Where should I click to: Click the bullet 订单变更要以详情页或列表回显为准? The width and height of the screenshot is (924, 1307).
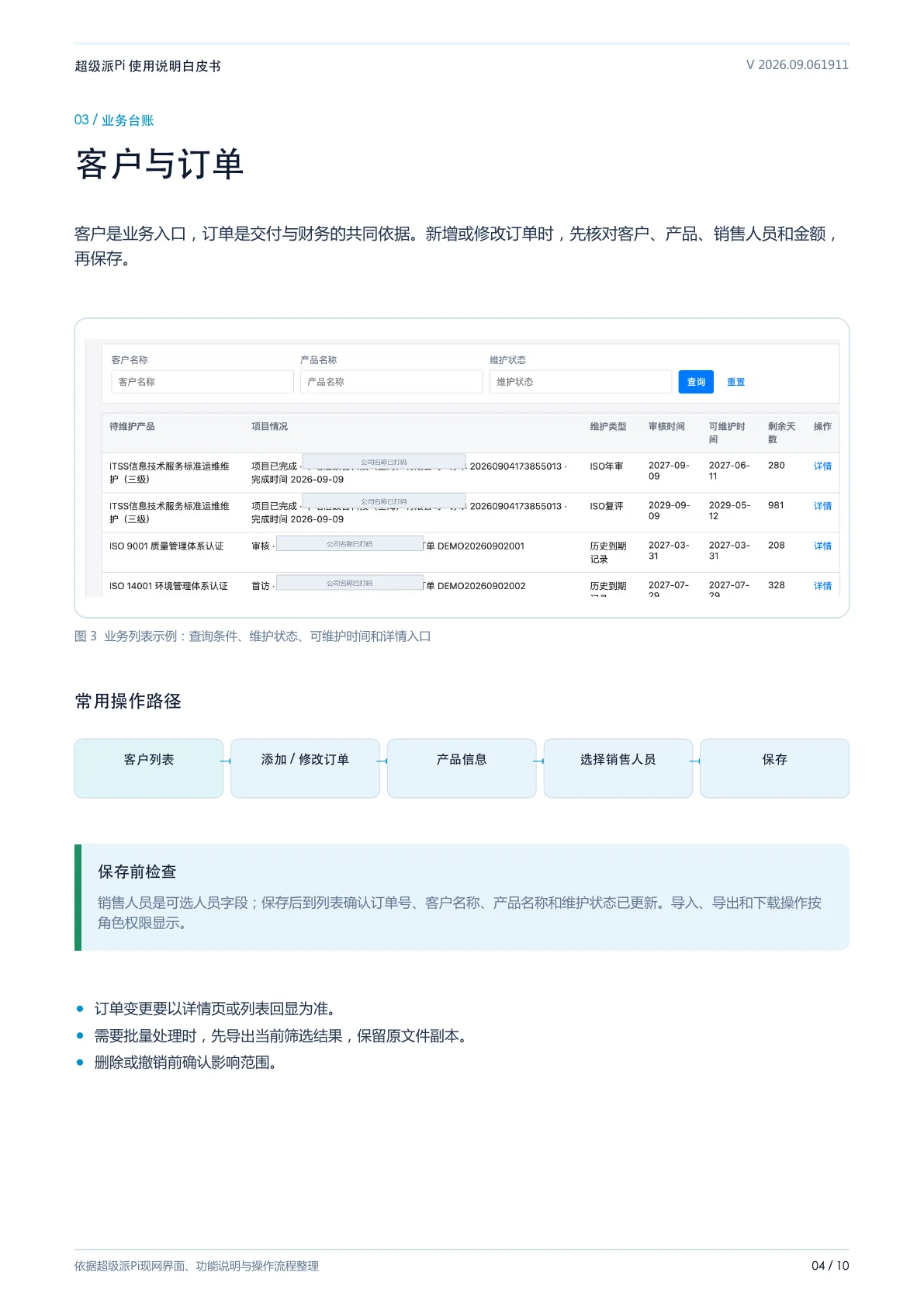[x=215, y=1009]
